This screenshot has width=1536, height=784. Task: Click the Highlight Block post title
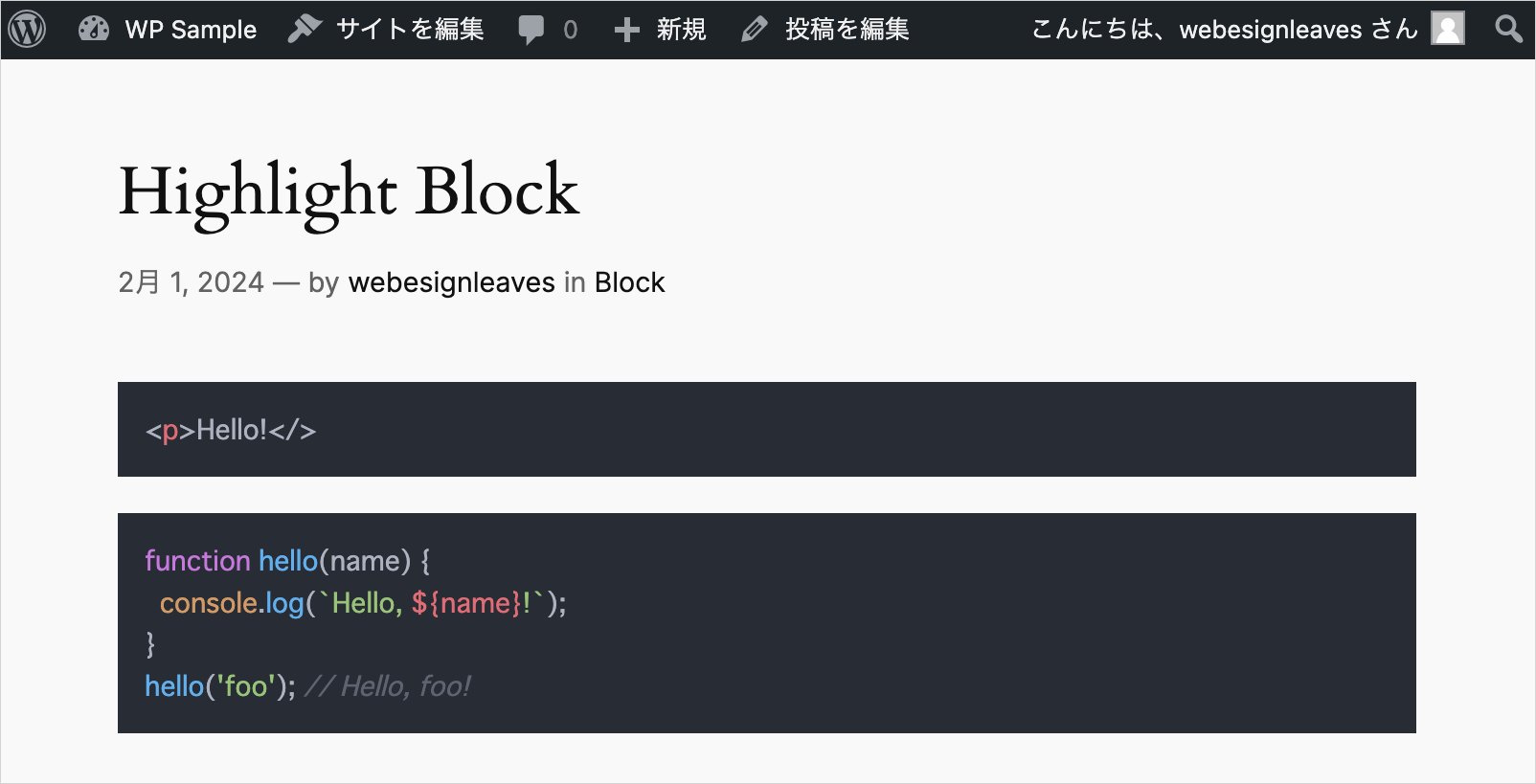(x=349, y=190)
